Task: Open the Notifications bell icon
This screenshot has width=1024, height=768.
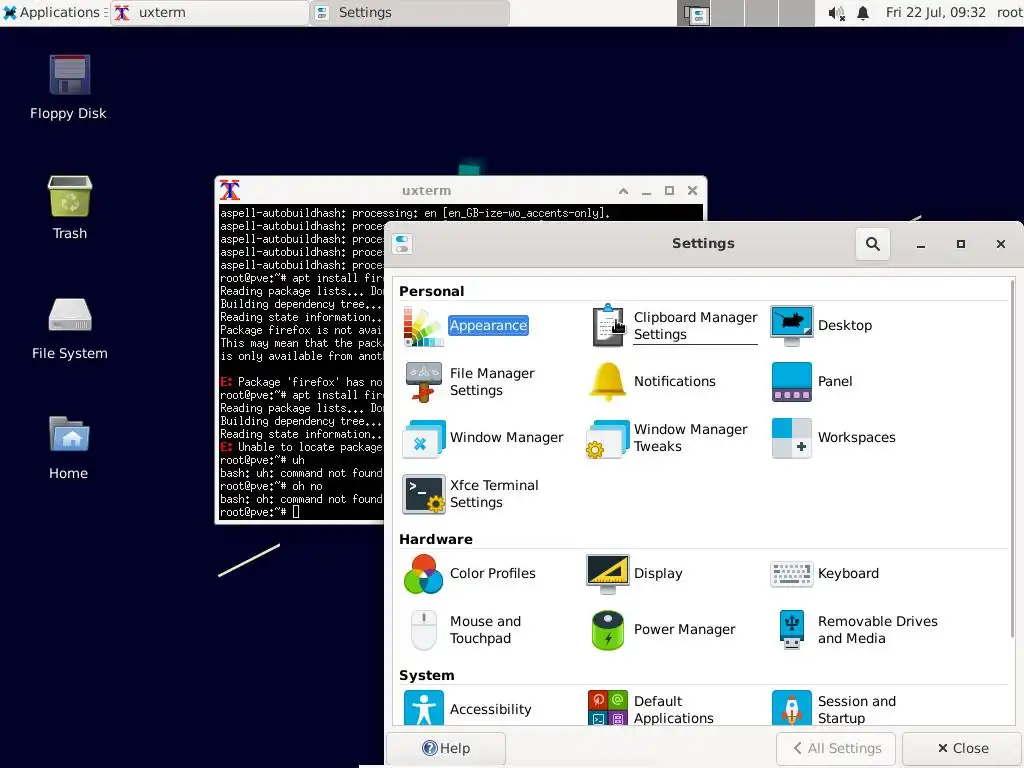Action: (607, 381)
